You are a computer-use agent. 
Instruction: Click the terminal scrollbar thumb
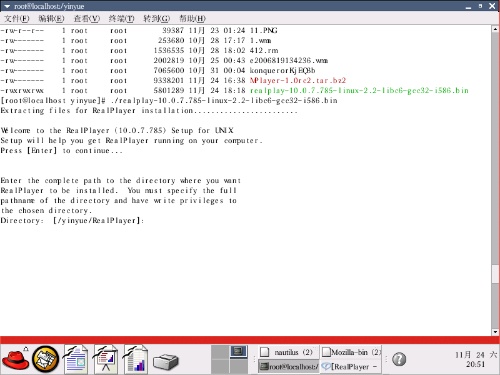495,274
